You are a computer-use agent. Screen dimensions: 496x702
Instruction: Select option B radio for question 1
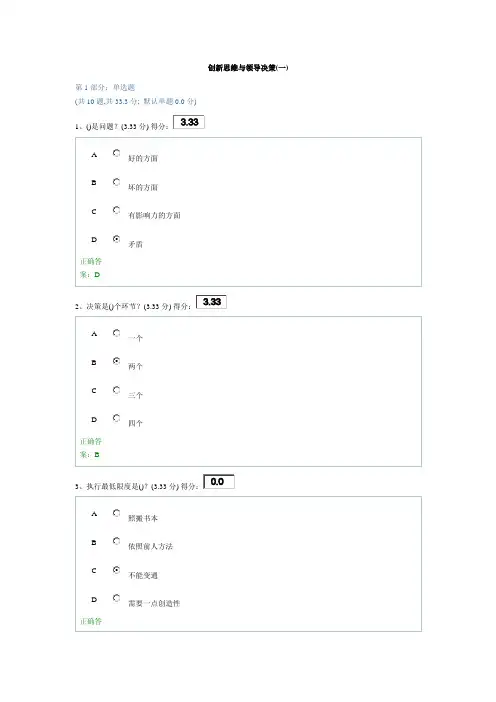pyautogui.click(x=116, y=182)
